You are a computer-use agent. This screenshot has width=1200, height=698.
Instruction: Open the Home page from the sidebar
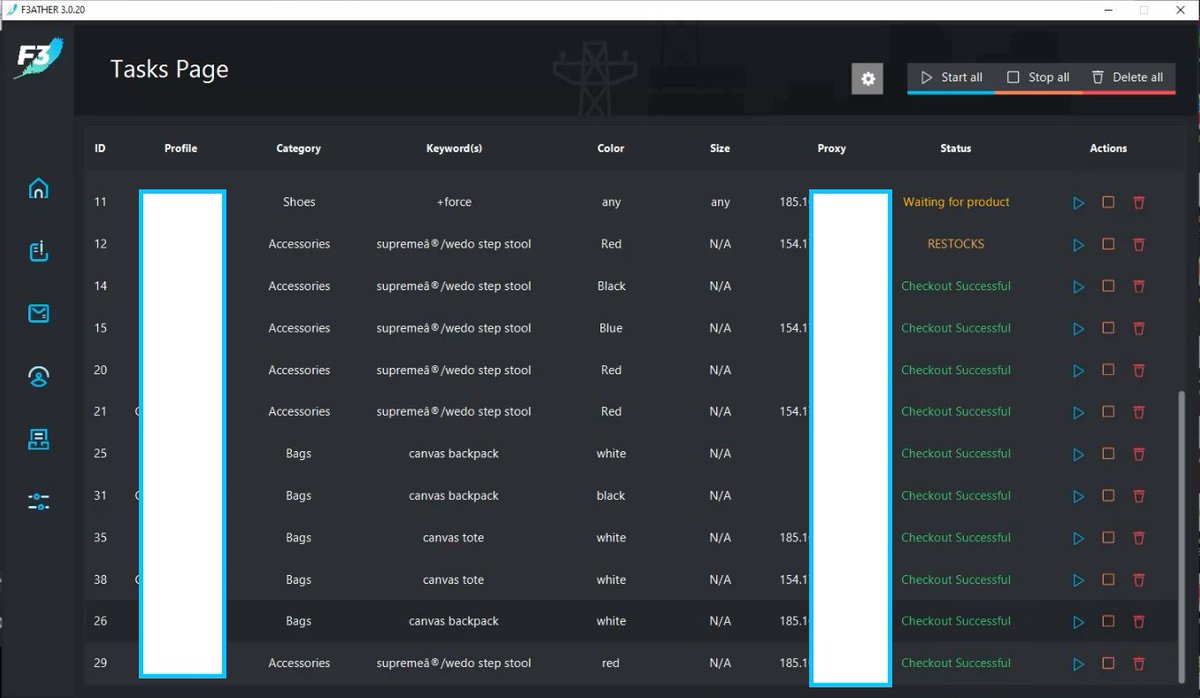tap(38, 189)
